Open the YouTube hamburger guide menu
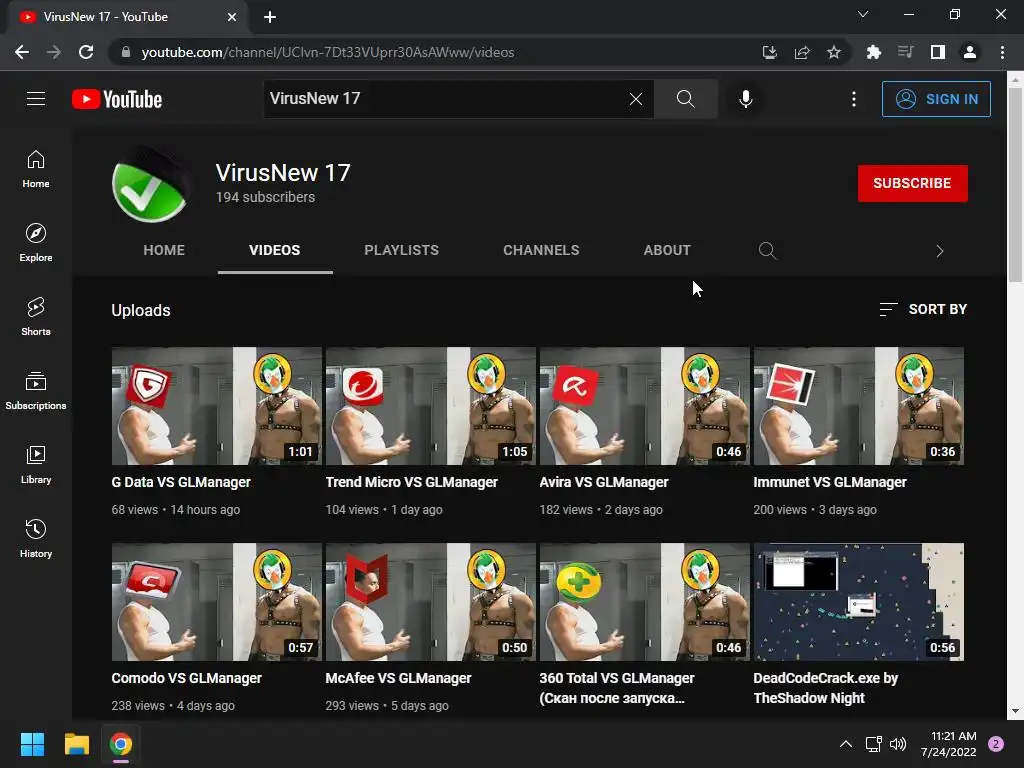The height and width of the screenshot is (768, 1024). click(36, 99)
